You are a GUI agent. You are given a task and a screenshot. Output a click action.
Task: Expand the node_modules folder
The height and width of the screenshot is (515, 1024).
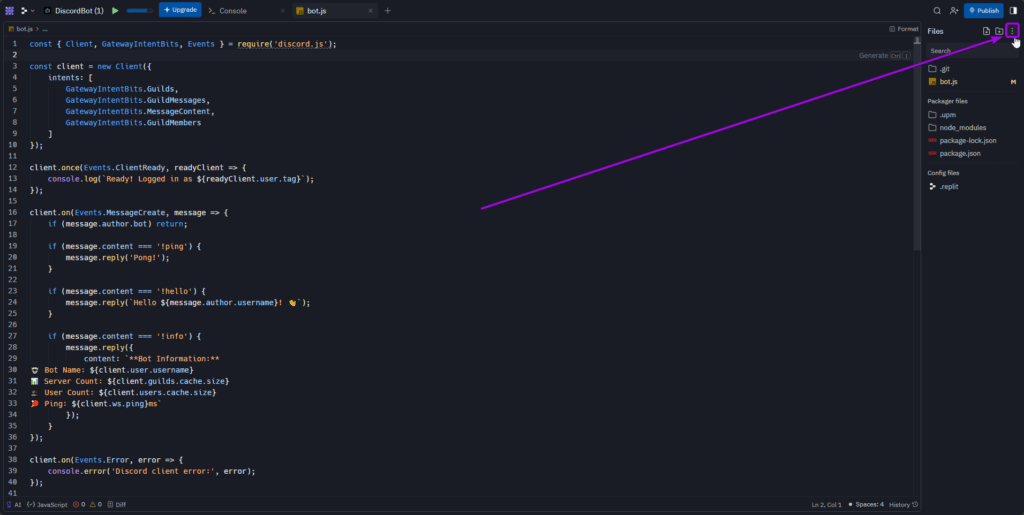960,127
